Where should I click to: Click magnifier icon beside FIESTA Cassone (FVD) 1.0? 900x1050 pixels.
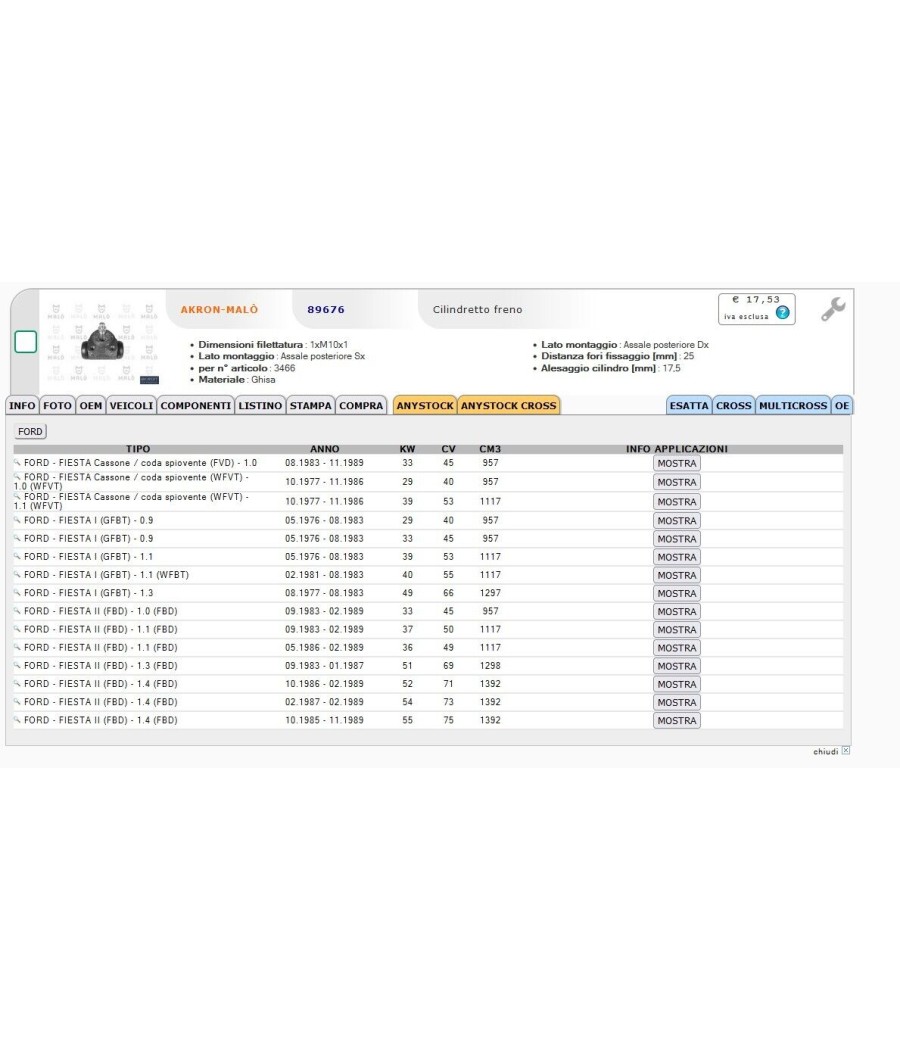tap(17, 462)
